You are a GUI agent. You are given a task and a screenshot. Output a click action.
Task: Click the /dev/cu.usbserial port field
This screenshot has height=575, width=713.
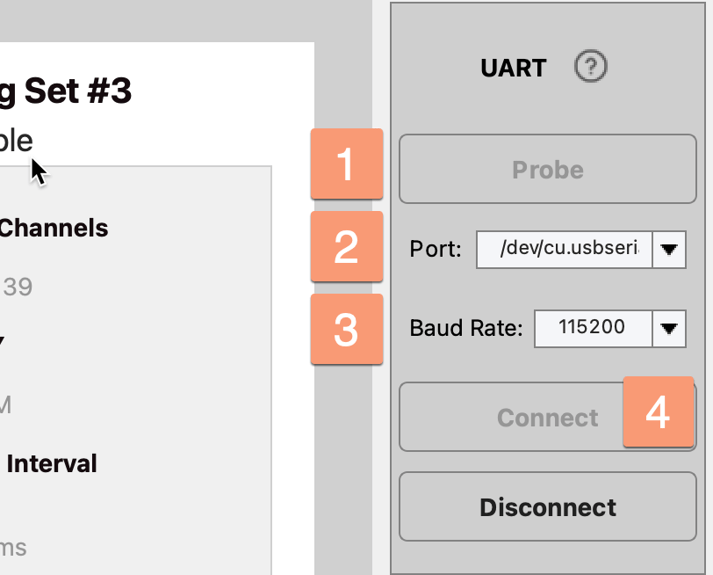[x=564, y=249]
